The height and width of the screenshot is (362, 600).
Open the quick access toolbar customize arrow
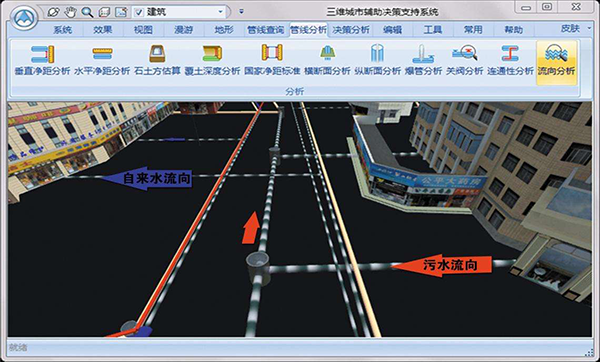(x=241, y=12)
